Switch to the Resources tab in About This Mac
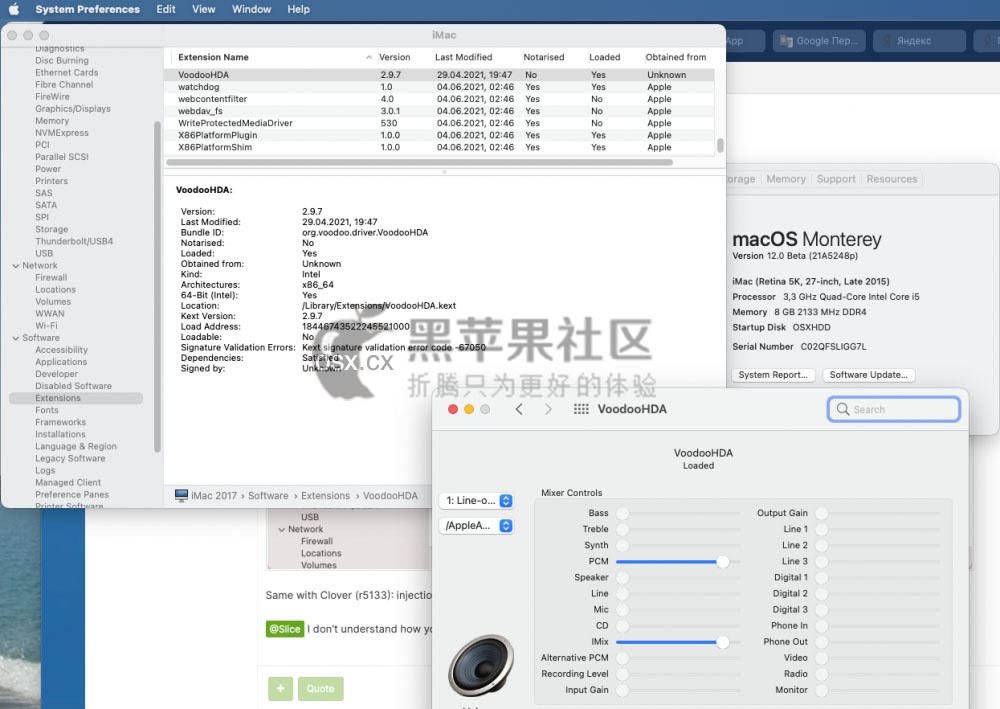Screen dimensions: 1000x709 892,179
